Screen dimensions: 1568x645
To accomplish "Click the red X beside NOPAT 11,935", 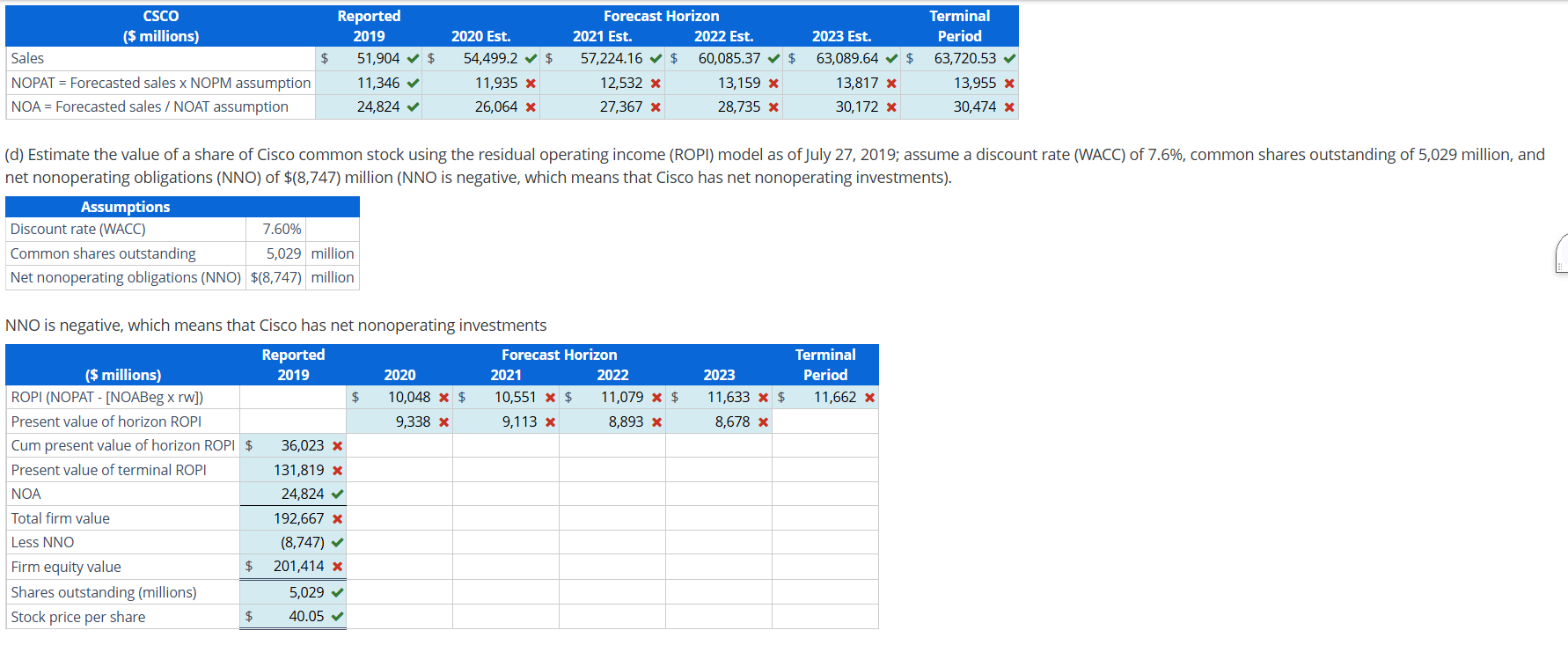I will coord(531,84).
